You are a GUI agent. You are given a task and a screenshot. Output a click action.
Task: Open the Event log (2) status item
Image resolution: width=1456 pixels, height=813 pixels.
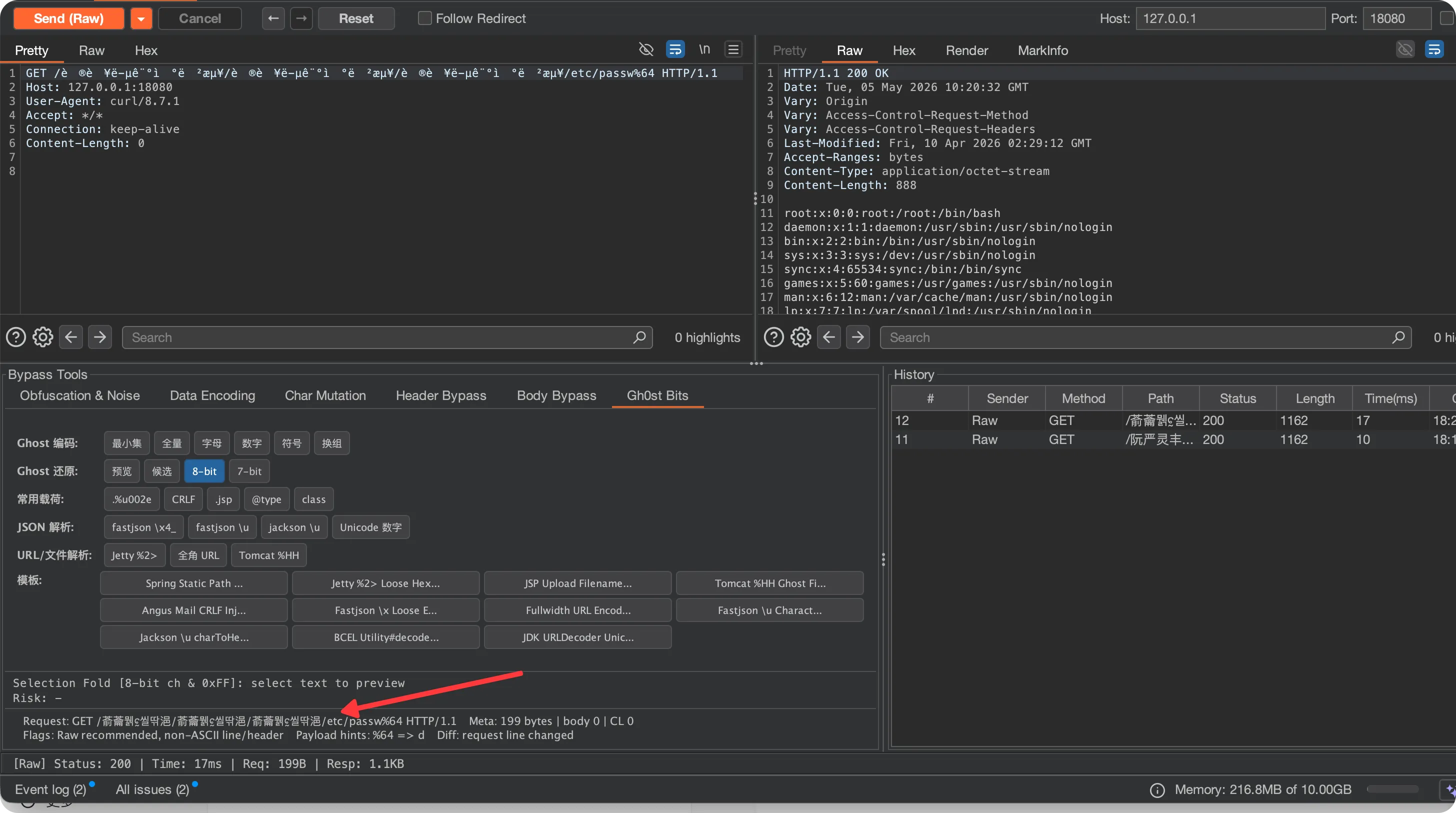tap(50, 789)
